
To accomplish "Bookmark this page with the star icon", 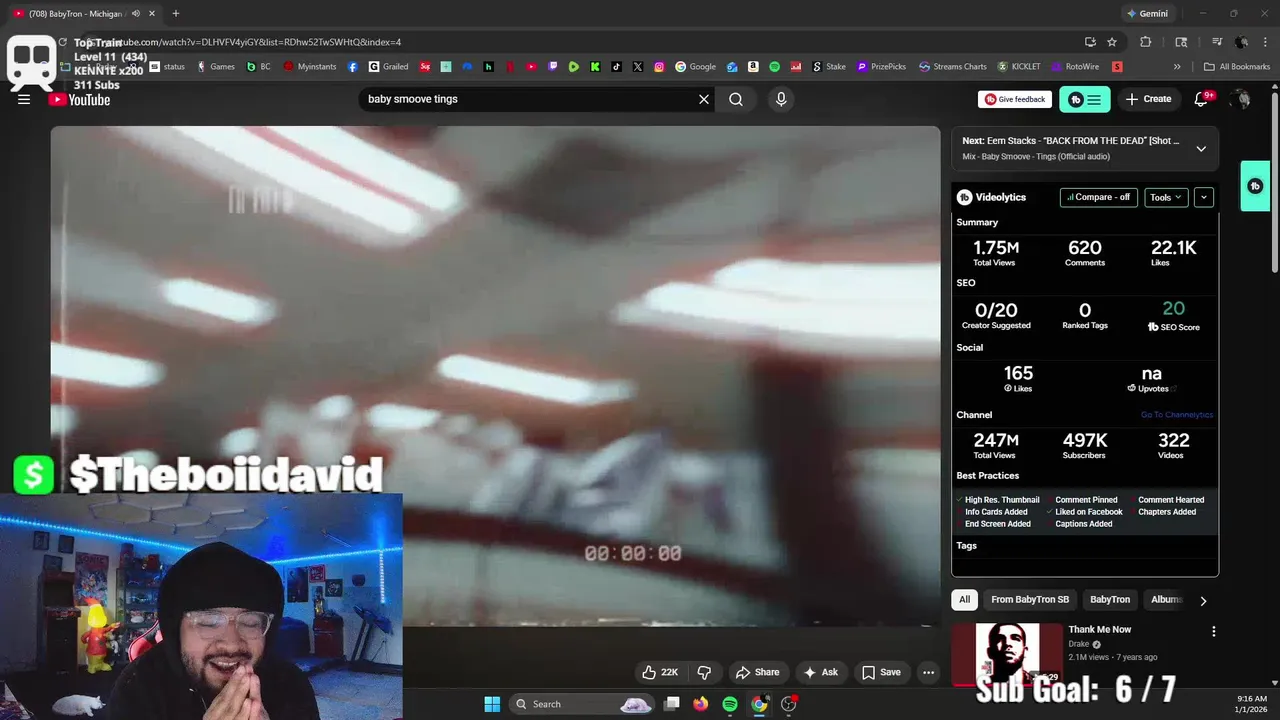I will 1112,42.
